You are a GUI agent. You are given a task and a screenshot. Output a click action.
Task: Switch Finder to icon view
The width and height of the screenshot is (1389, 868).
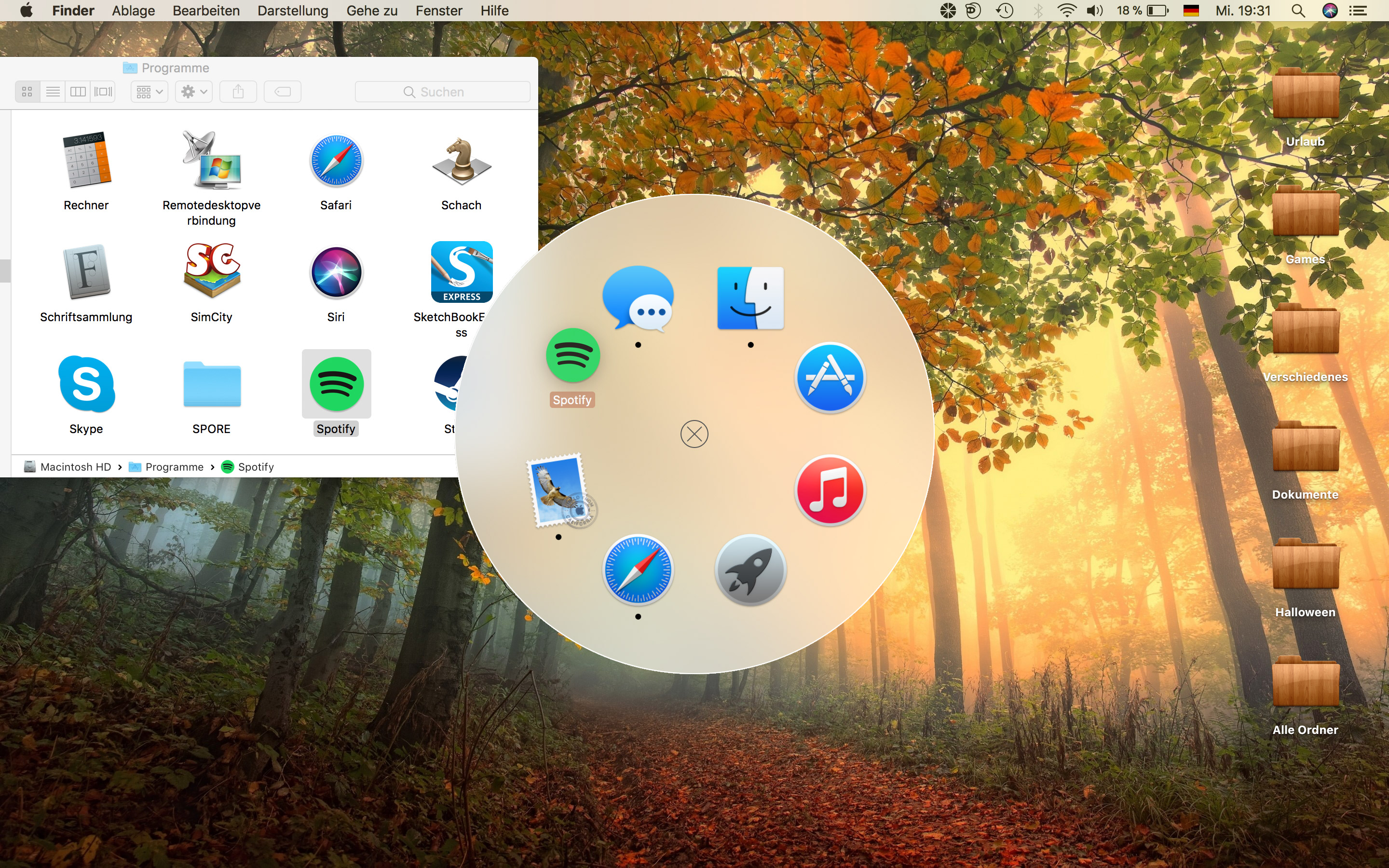pyautogui.click(x=27, y=92)
